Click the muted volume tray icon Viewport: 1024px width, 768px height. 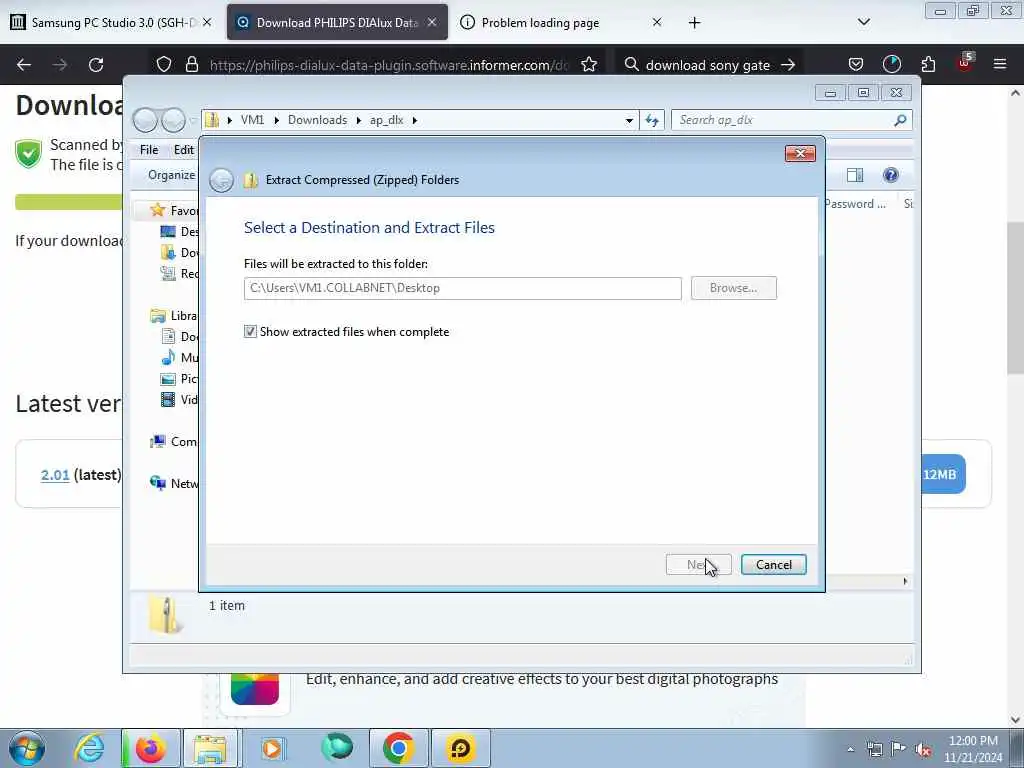coord(923,749)
